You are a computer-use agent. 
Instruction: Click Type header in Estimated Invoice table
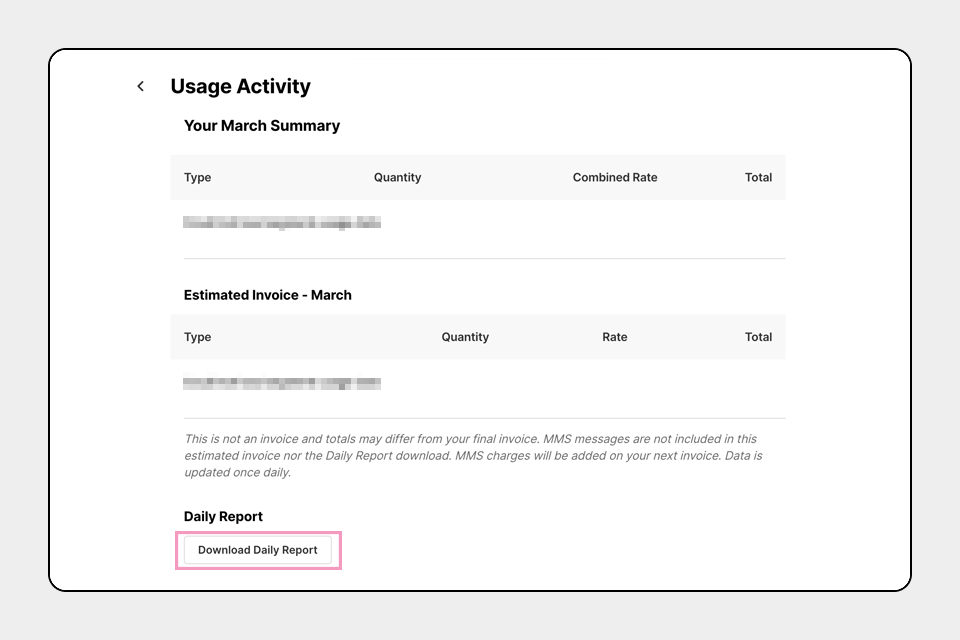(x=198, y=337)
